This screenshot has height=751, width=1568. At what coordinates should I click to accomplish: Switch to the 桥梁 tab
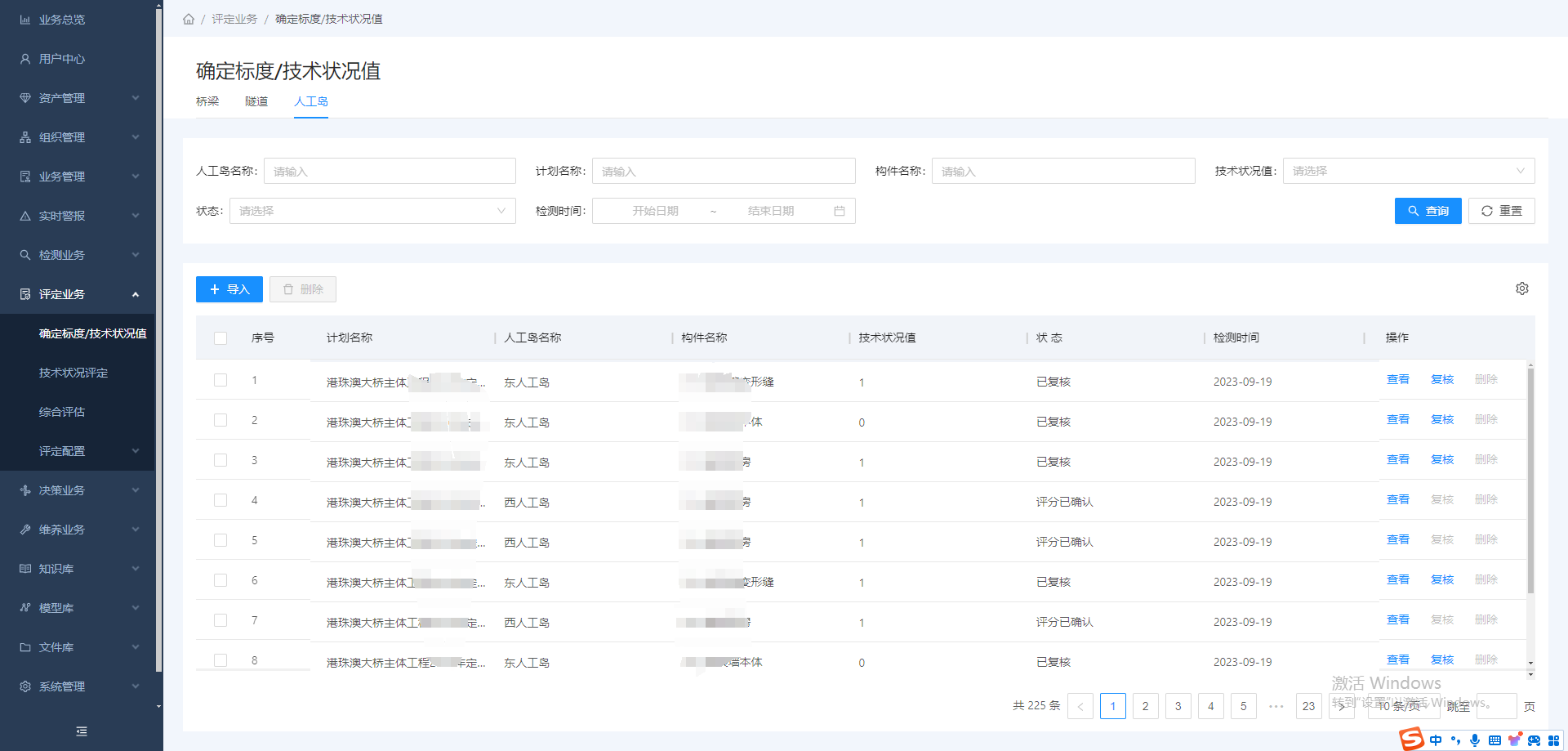[207, 101]
